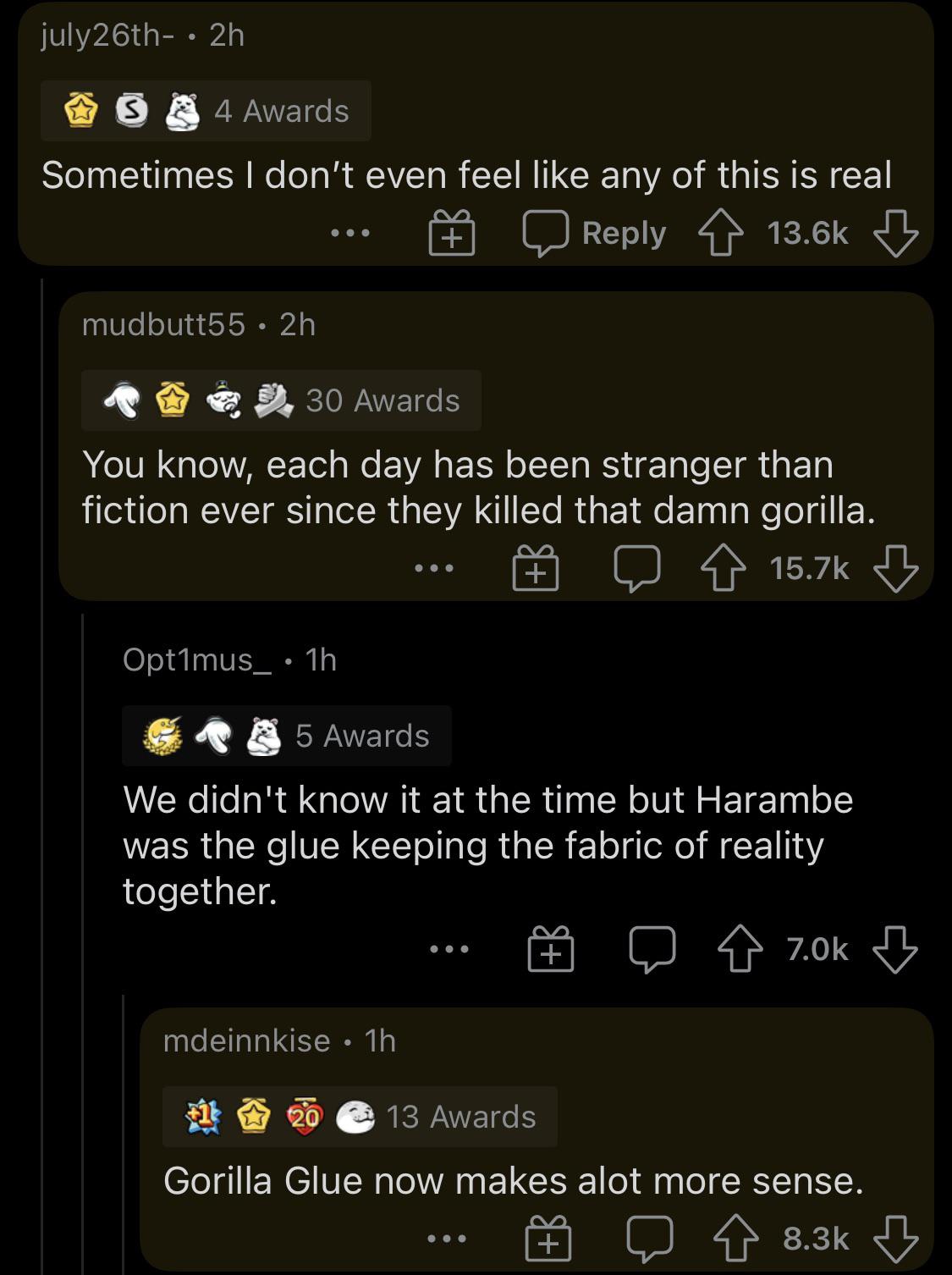Downvote july26th-'s comment
Viewport: 952px width, 1275px height.
[896, 234]
